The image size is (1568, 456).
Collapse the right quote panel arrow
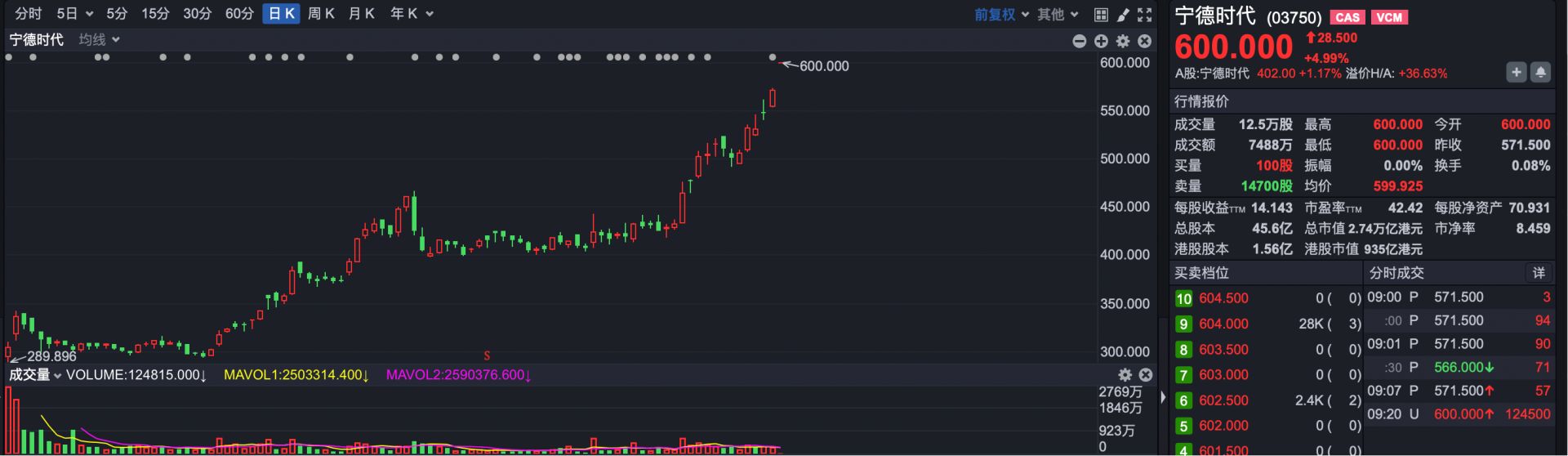click(1163, 398)
